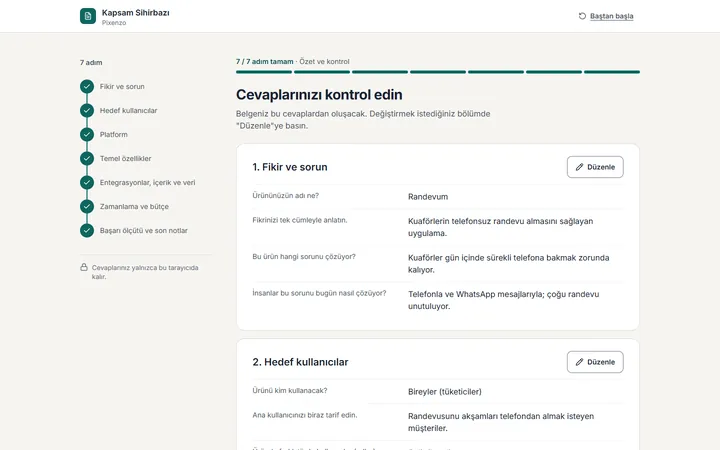Edit the Hedef kullanıcılar section with Düzenle
This screenshot has height=450, width=720.
pyautogui.click(x=595, y=362)
